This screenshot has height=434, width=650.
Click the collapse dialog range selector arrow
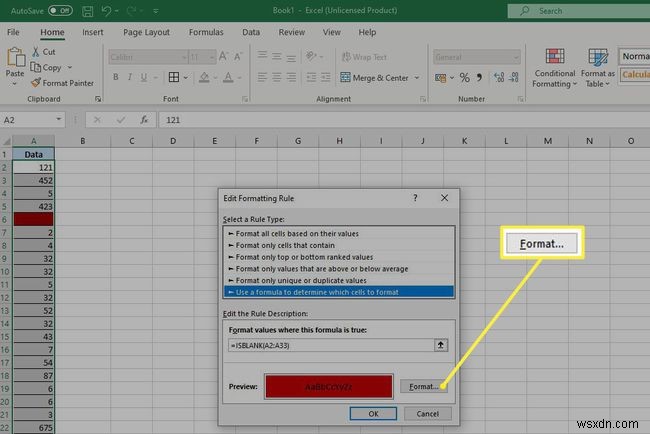[441, 345]
